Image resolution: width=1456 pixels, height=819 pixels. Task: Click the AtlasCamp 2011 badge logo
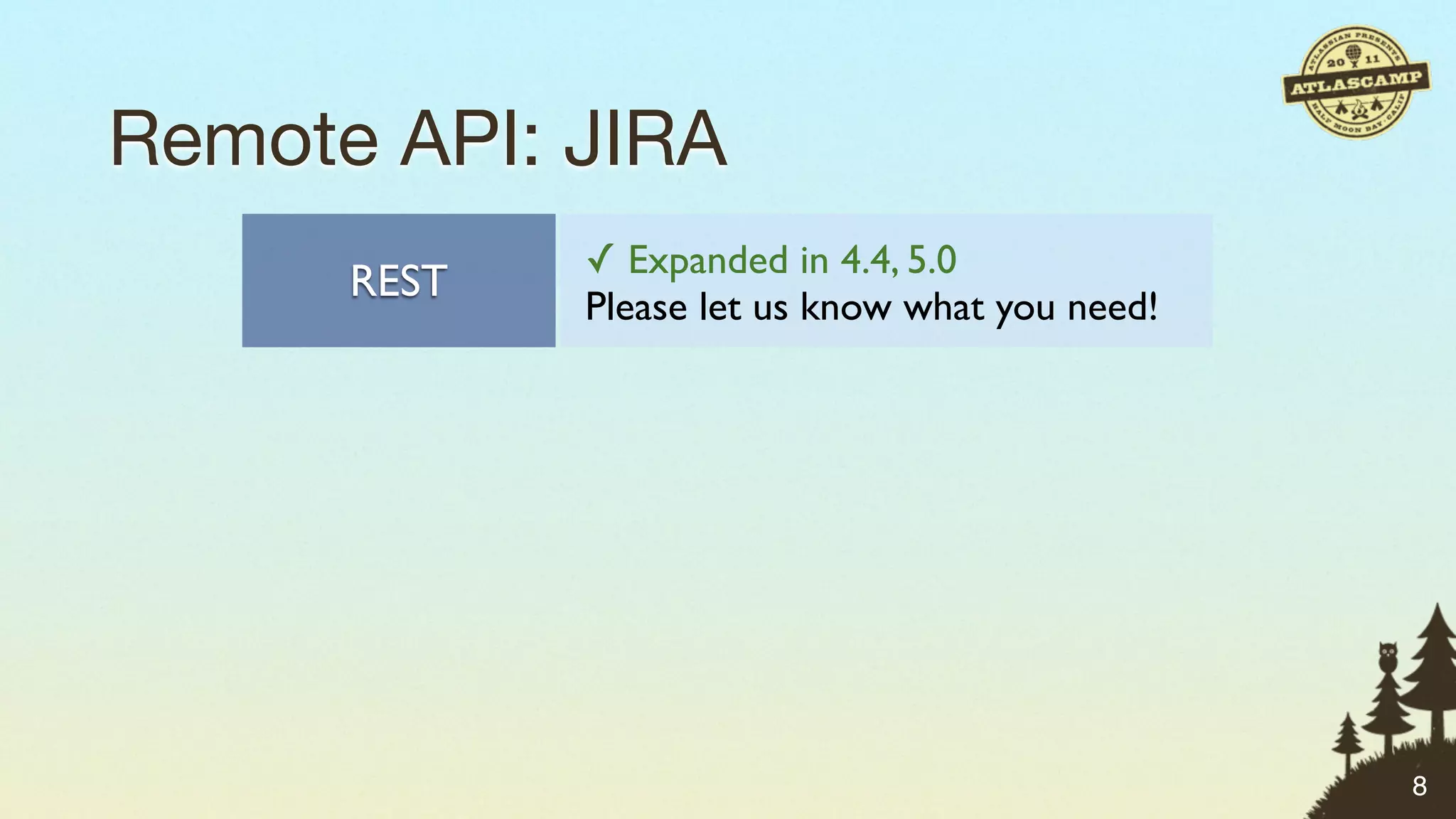pos(1356,83)
